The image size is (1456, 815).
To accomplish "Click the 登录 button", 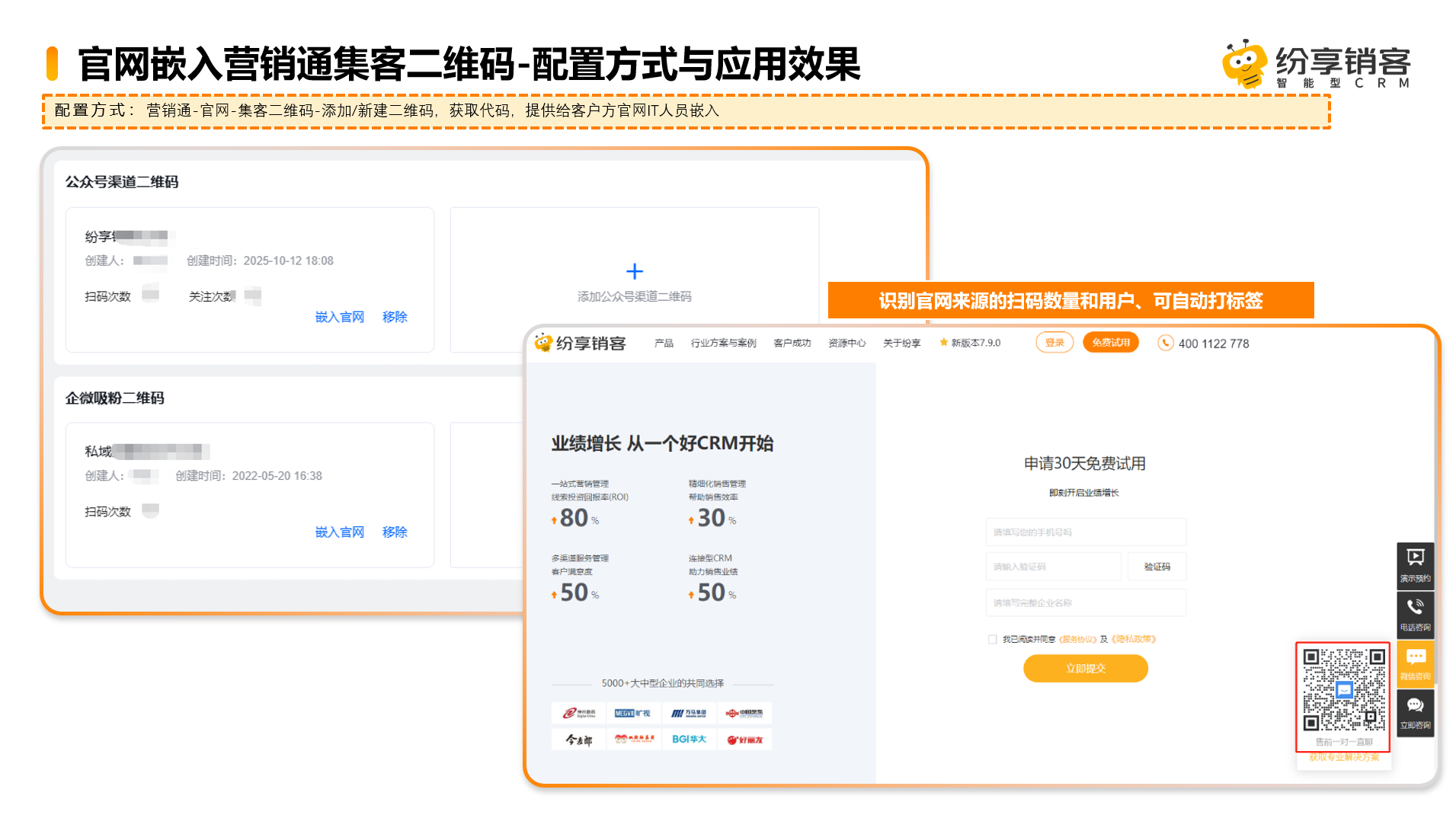I will [1054, 343].
